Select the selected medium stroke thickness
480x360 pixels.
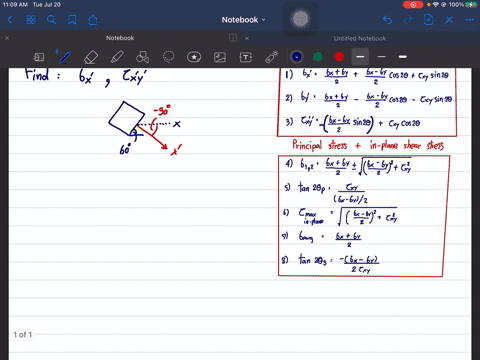tap(360, 57)
